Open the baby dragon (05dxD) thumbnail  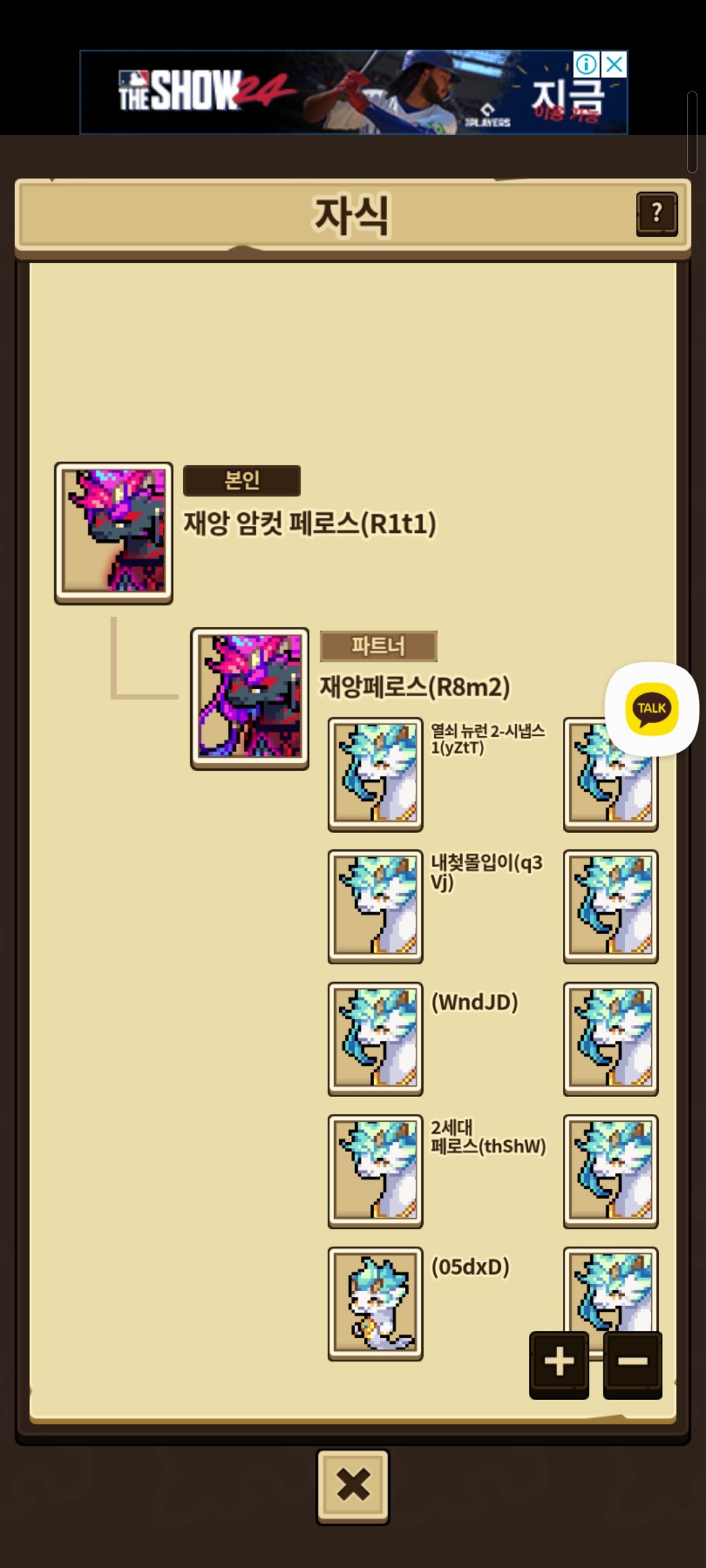click(375, 1304)
